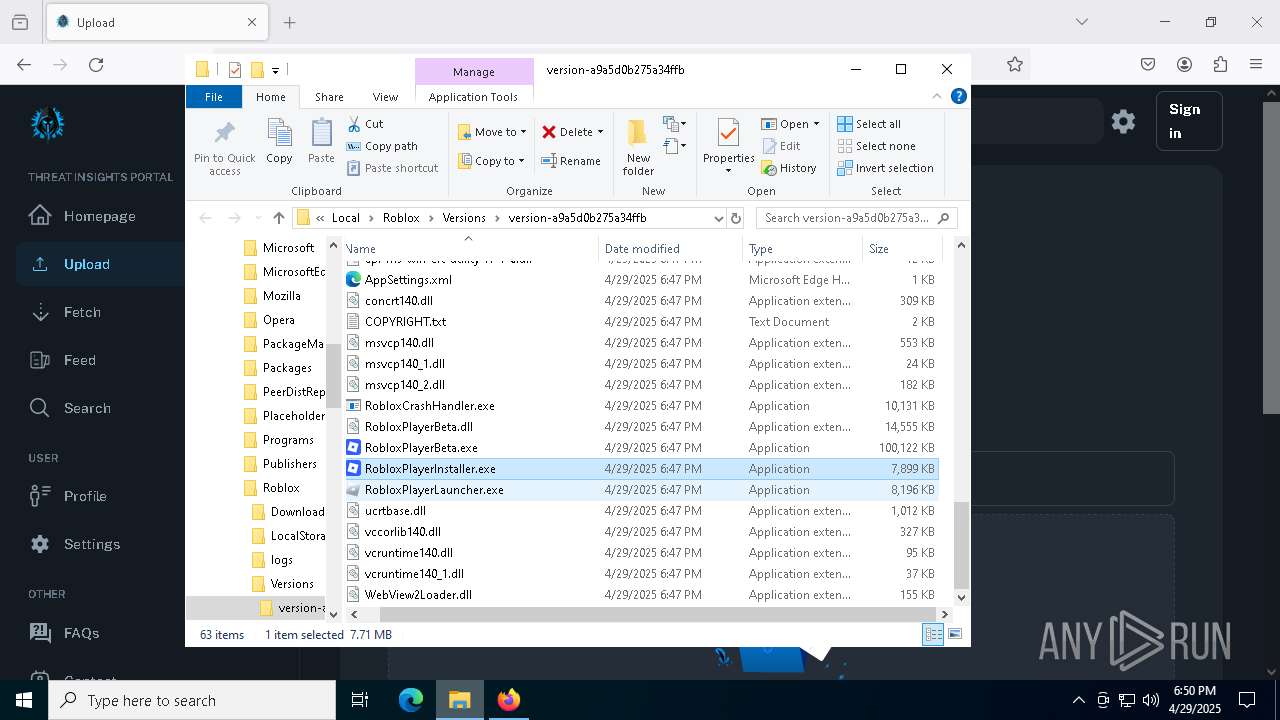
Task: Click the Properties checkmark icon
Action: (728, 132)
